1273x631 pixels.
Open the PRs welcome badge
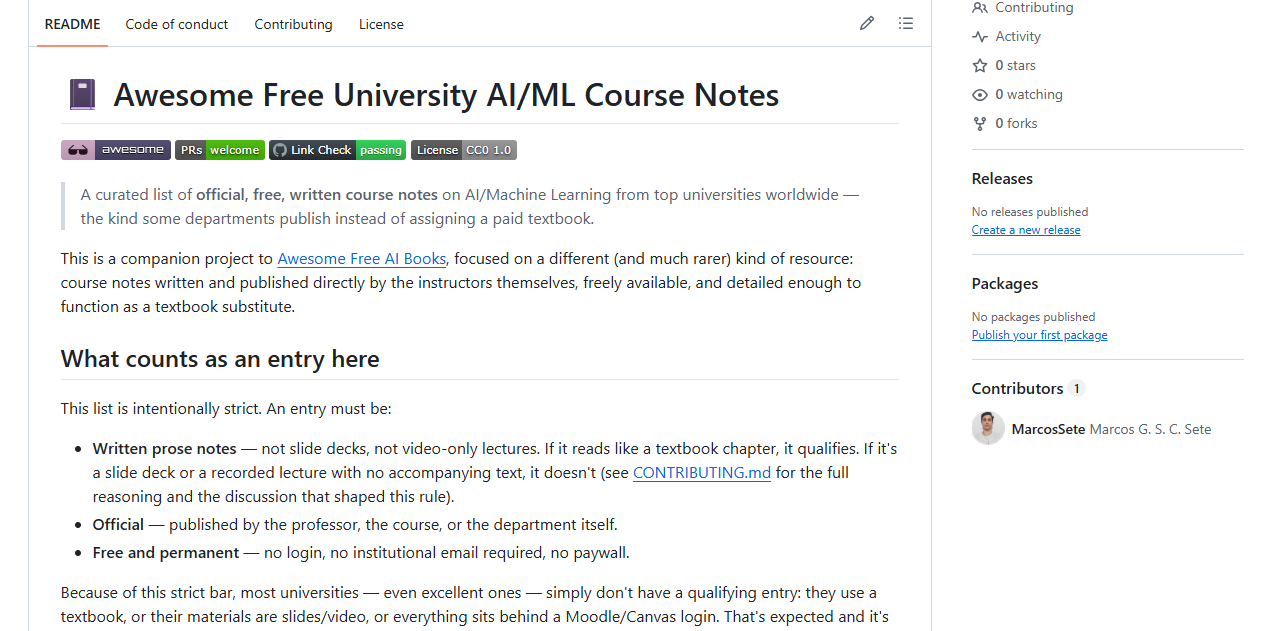tap(220, 150)
